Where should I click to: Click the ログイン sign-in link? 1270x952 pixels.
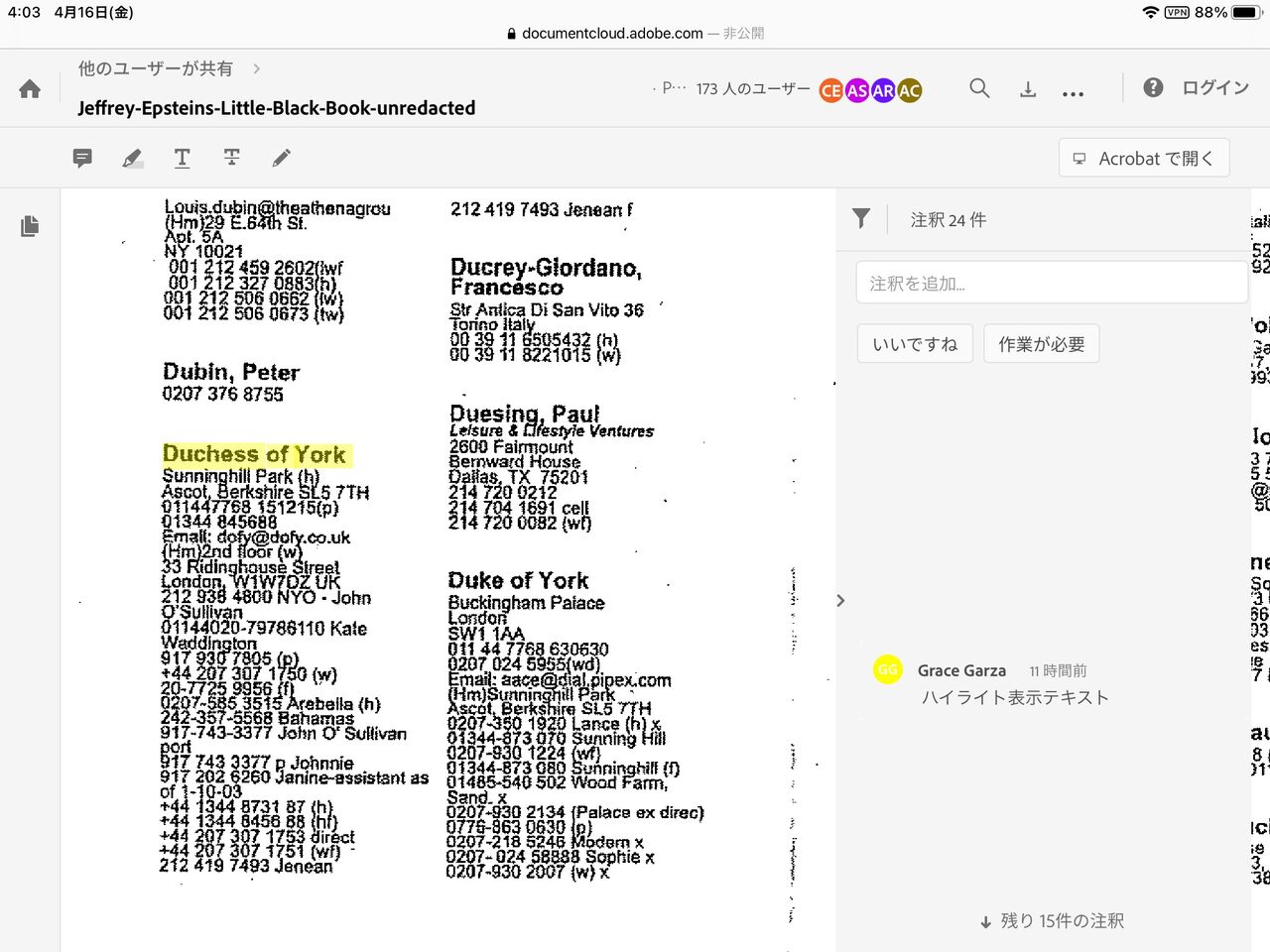pyautogui.click(x=1215, y=87)
